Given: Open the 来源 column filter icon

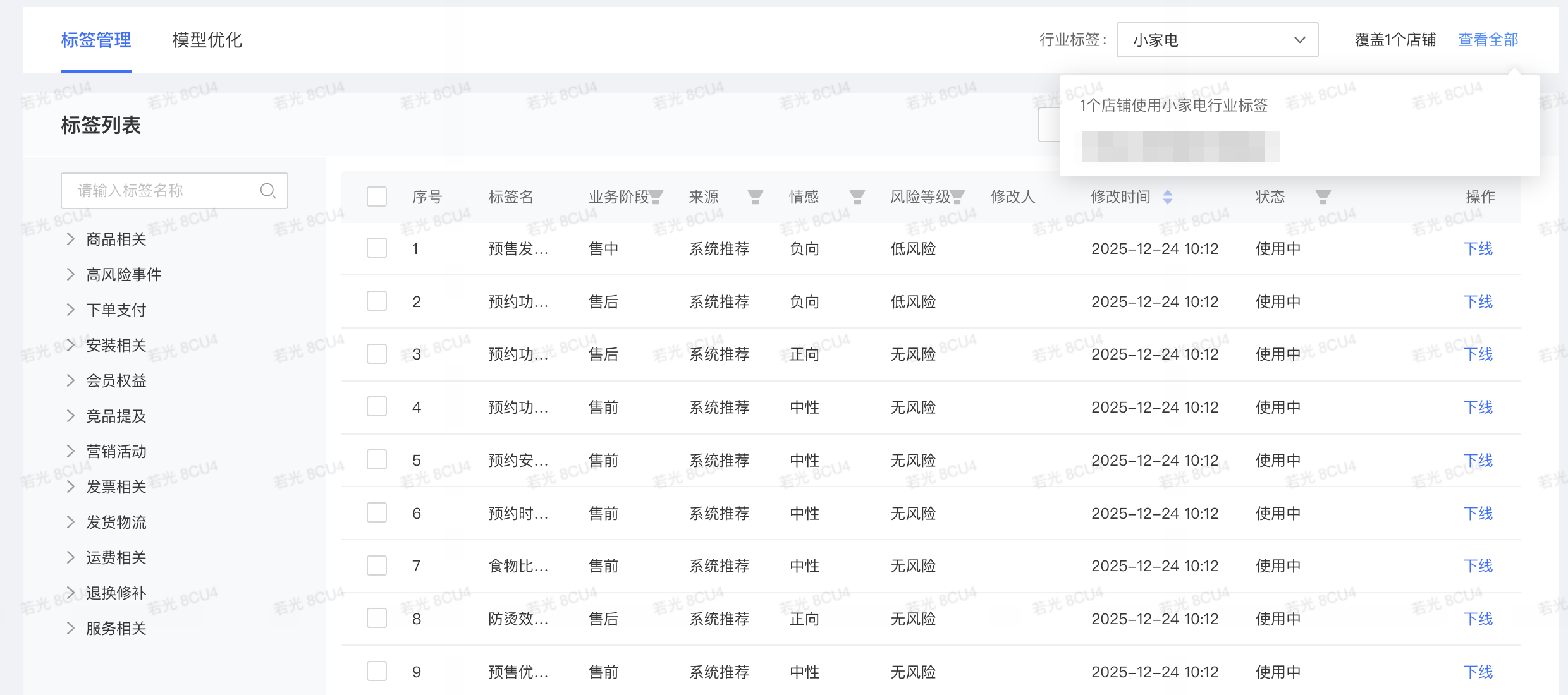Looking at the screenshot, I should tap(755, 198).
